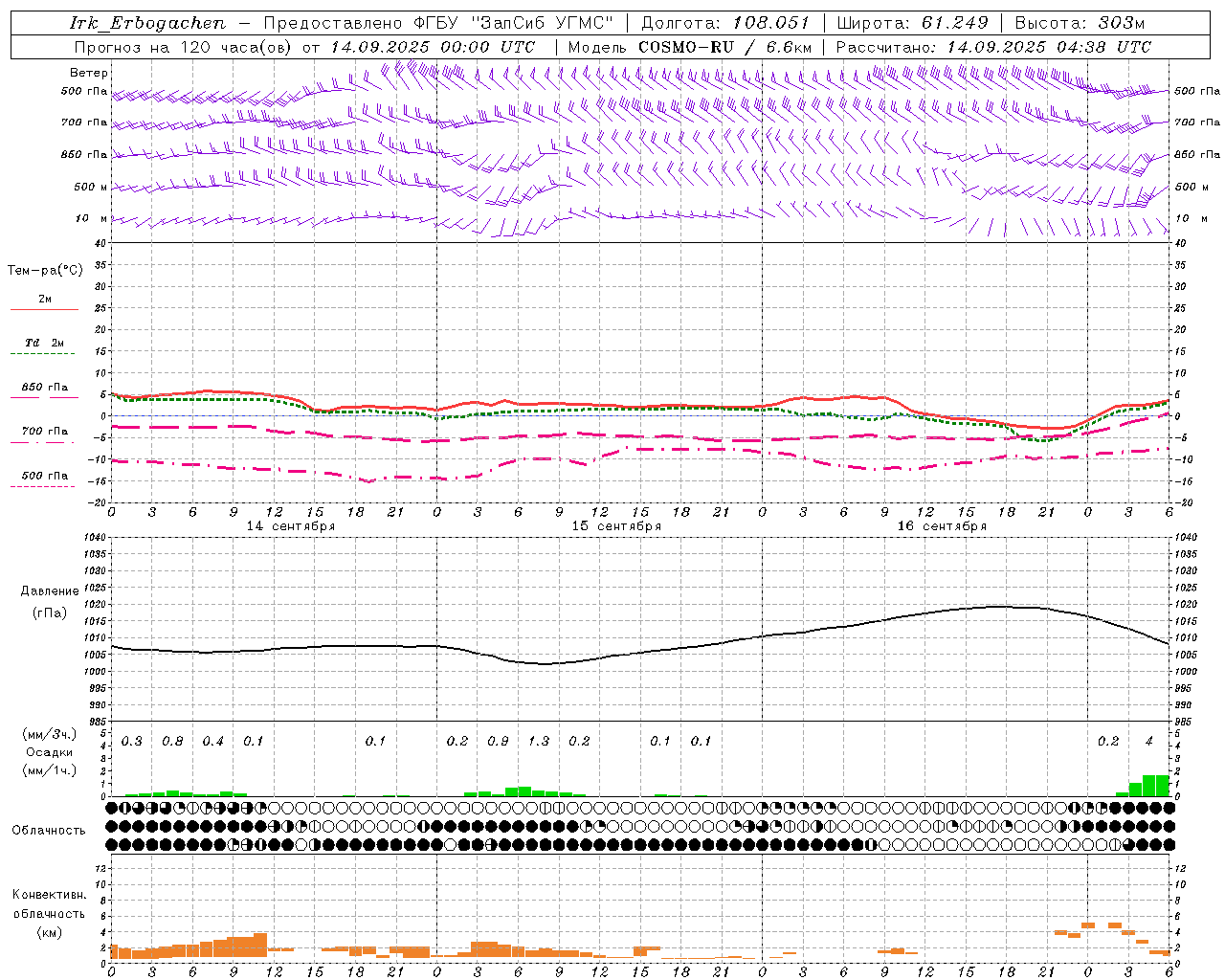Click the 0.4 precipitation amount value
The image size is (1225, 980).
(212, 741)
